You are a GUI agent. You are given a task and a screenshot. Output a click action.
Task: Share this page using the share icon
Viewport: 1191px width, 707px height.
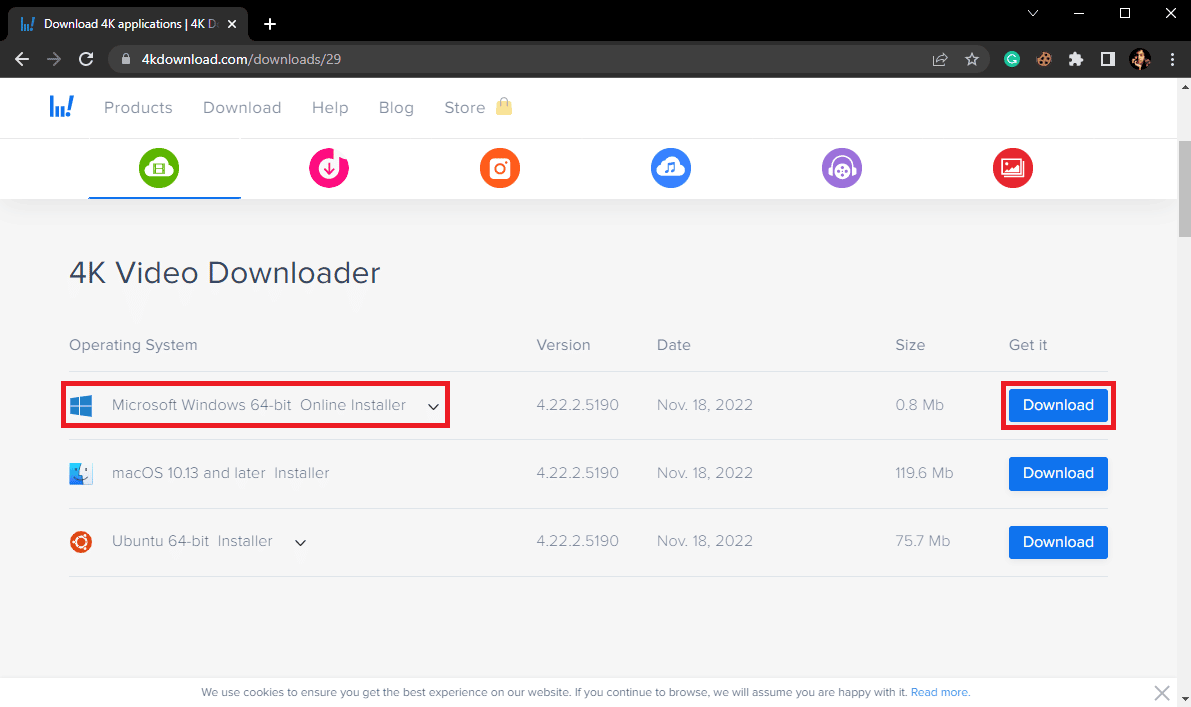940,59
